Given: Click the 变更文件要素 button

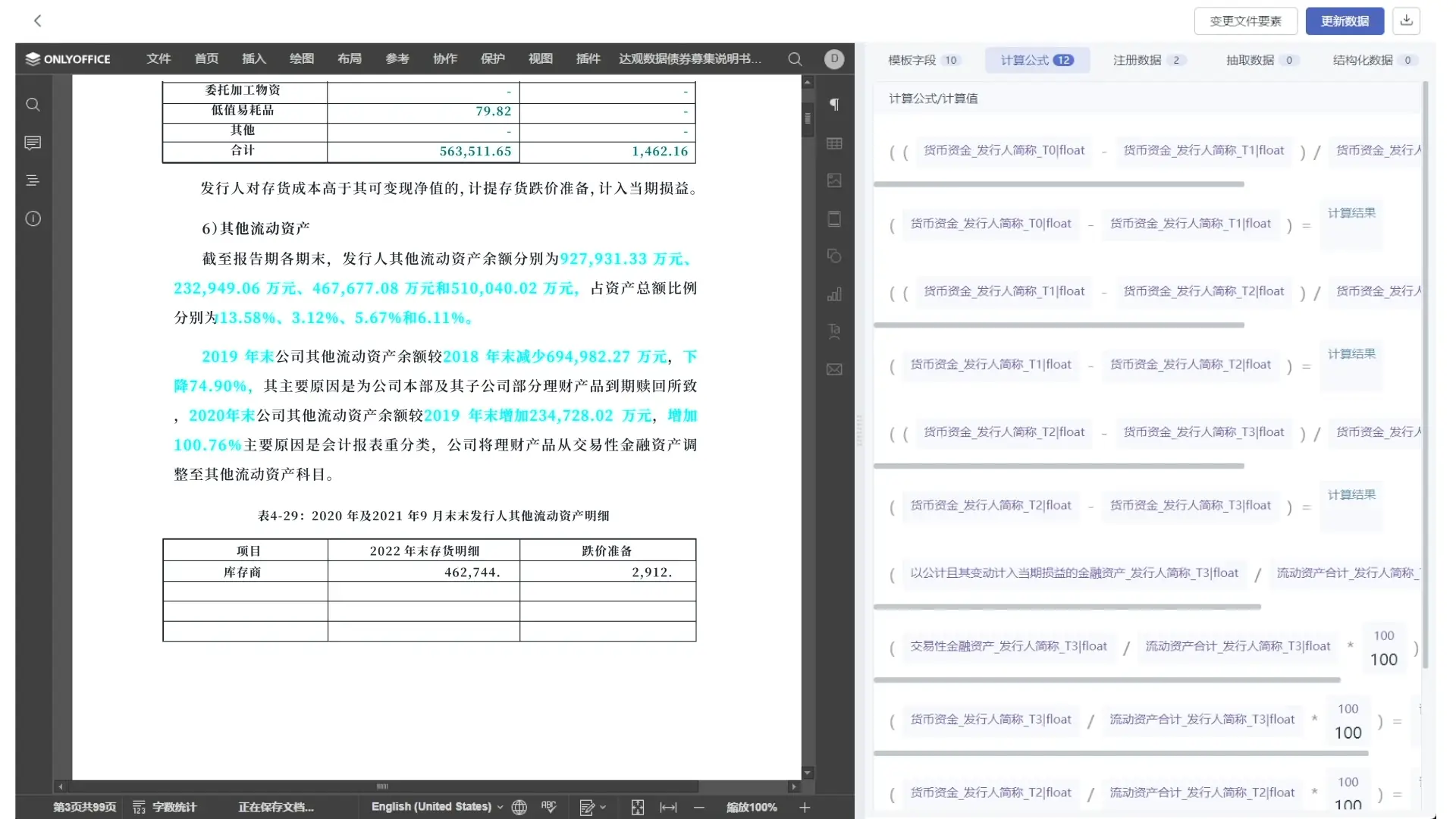Looking at the screenshot, I should point(1245,21).
